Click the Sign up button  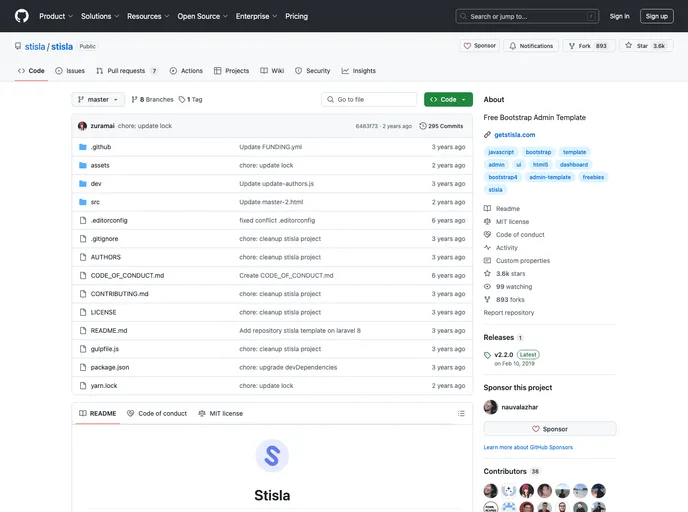tap(656, 16)
